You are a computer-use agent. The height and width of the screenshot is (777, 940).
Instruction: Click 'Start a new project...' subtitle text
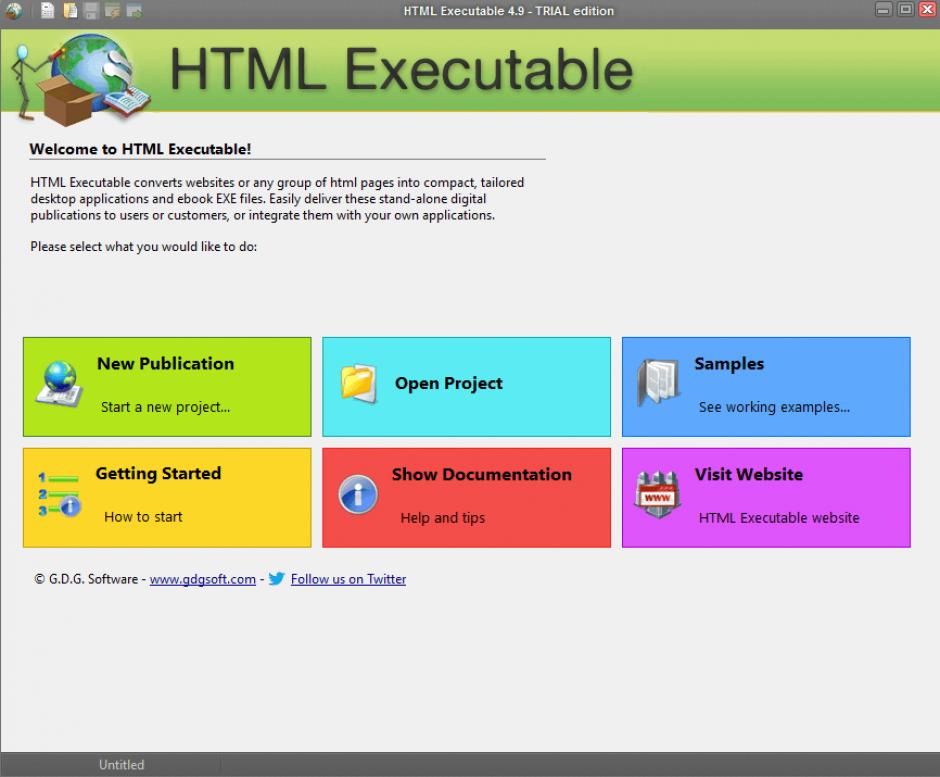click(x=165, y=407)
